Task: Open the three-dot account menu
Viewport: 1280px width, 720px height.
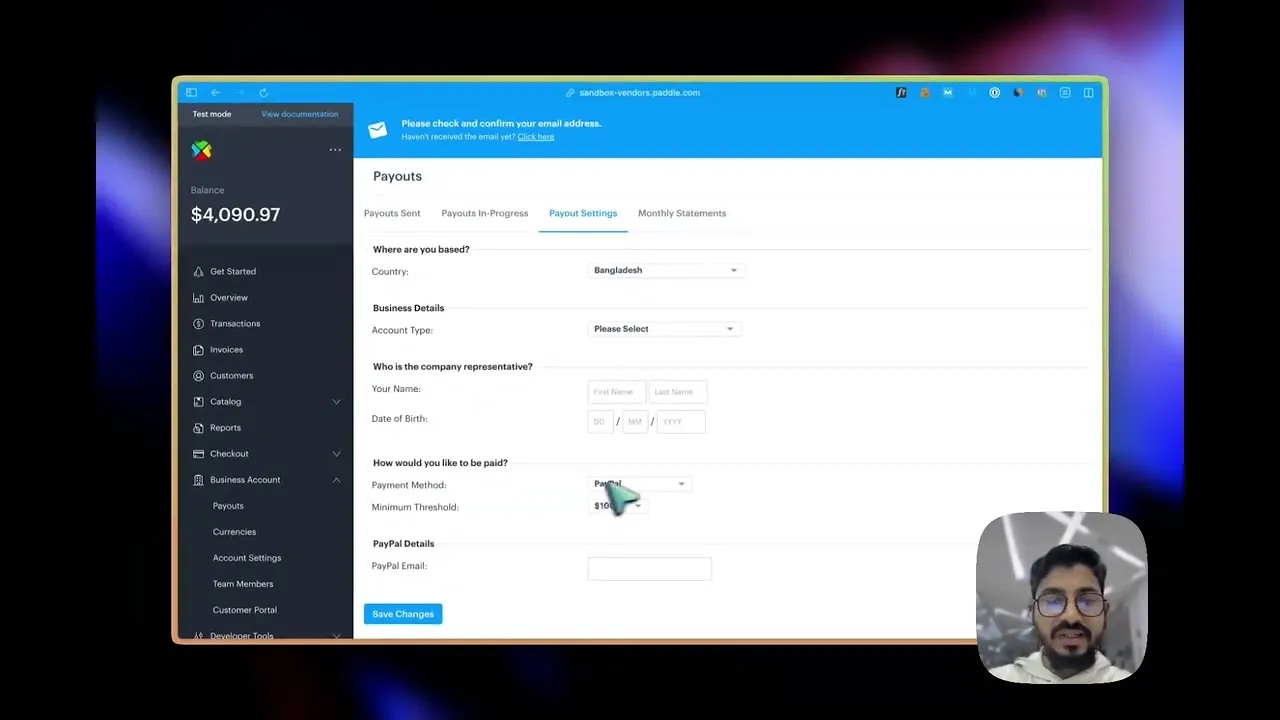Action: pos(335,150)
